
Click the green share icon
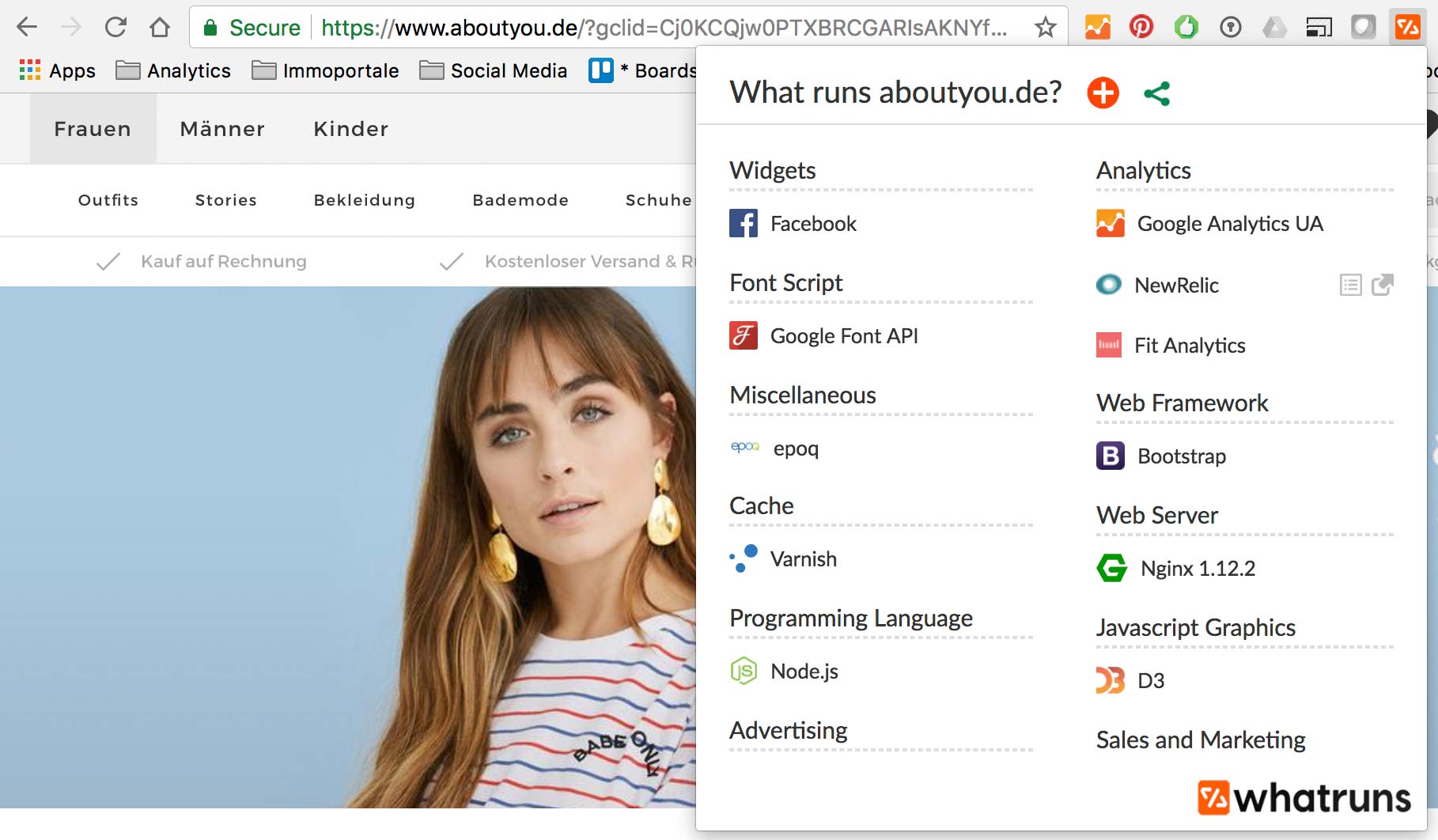1157,93
